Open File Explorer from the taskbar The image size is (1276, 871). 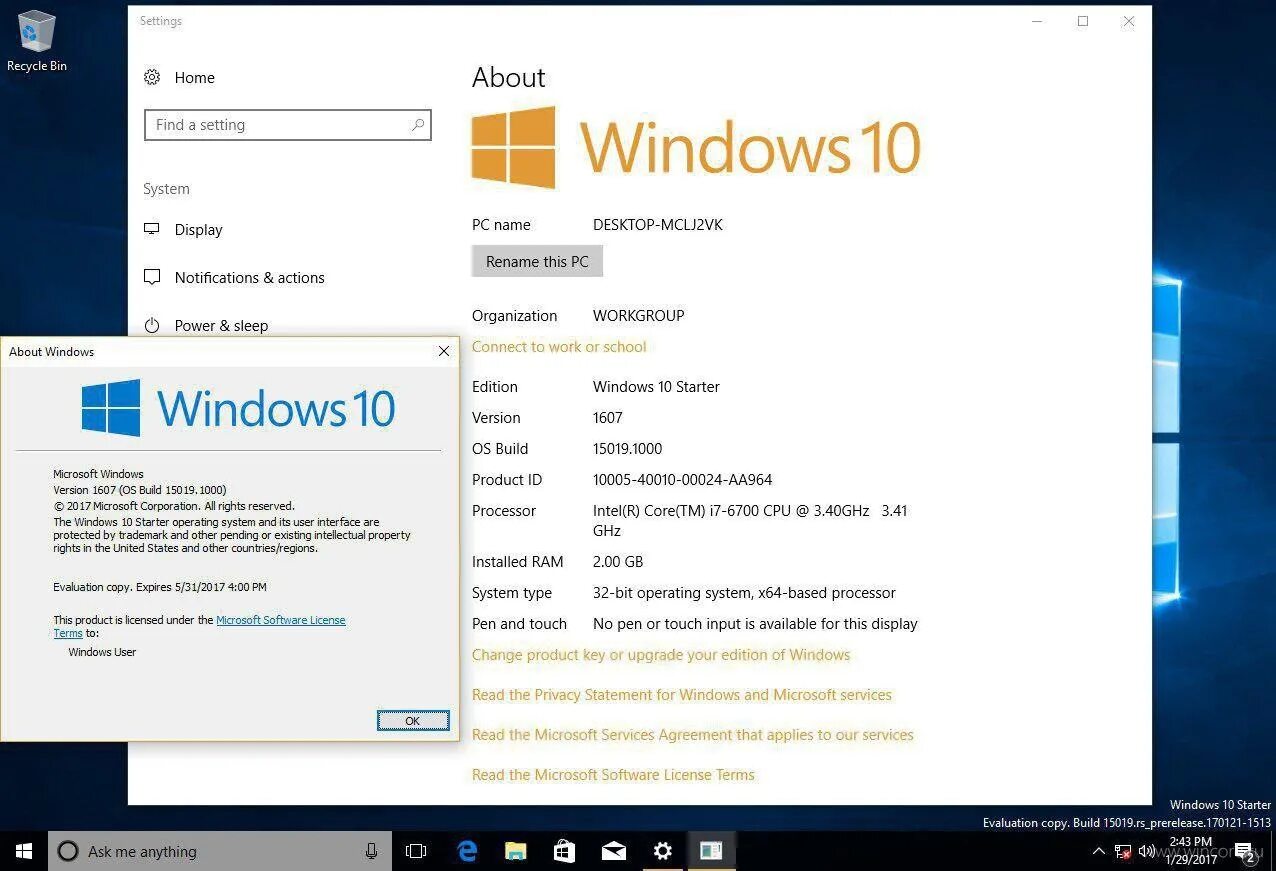pos(516,851)
